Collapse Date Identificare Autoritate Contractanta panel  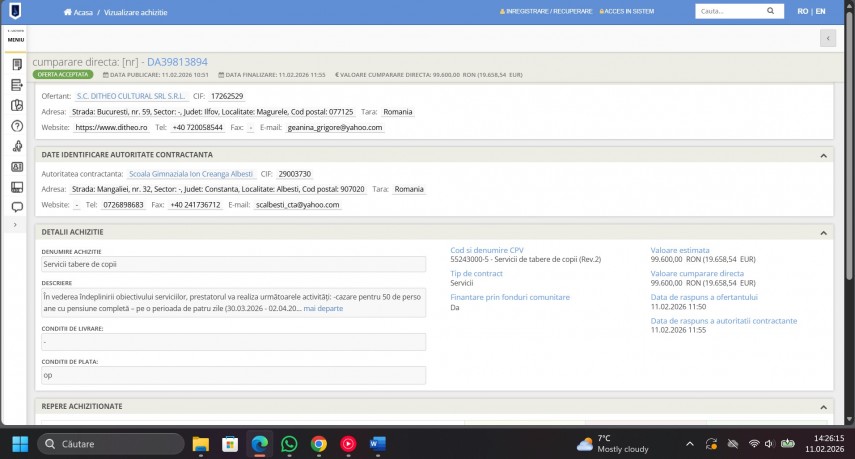pos(823,155)
